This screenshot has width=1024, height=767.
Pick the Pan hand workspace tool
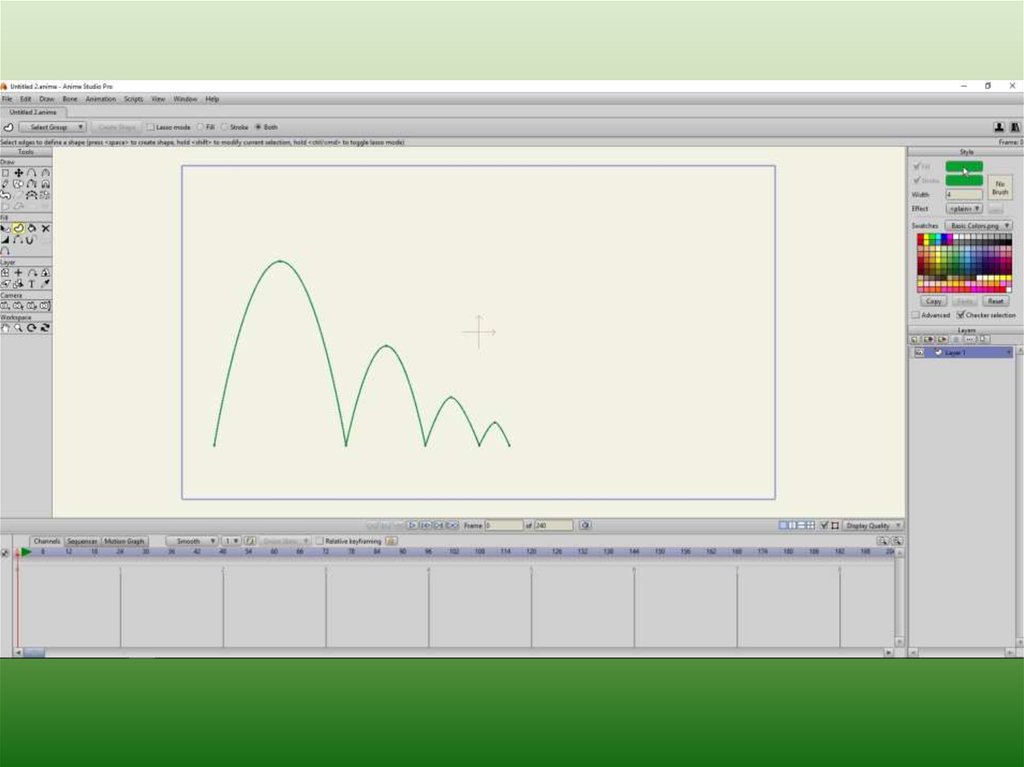[x=6, y=328]
